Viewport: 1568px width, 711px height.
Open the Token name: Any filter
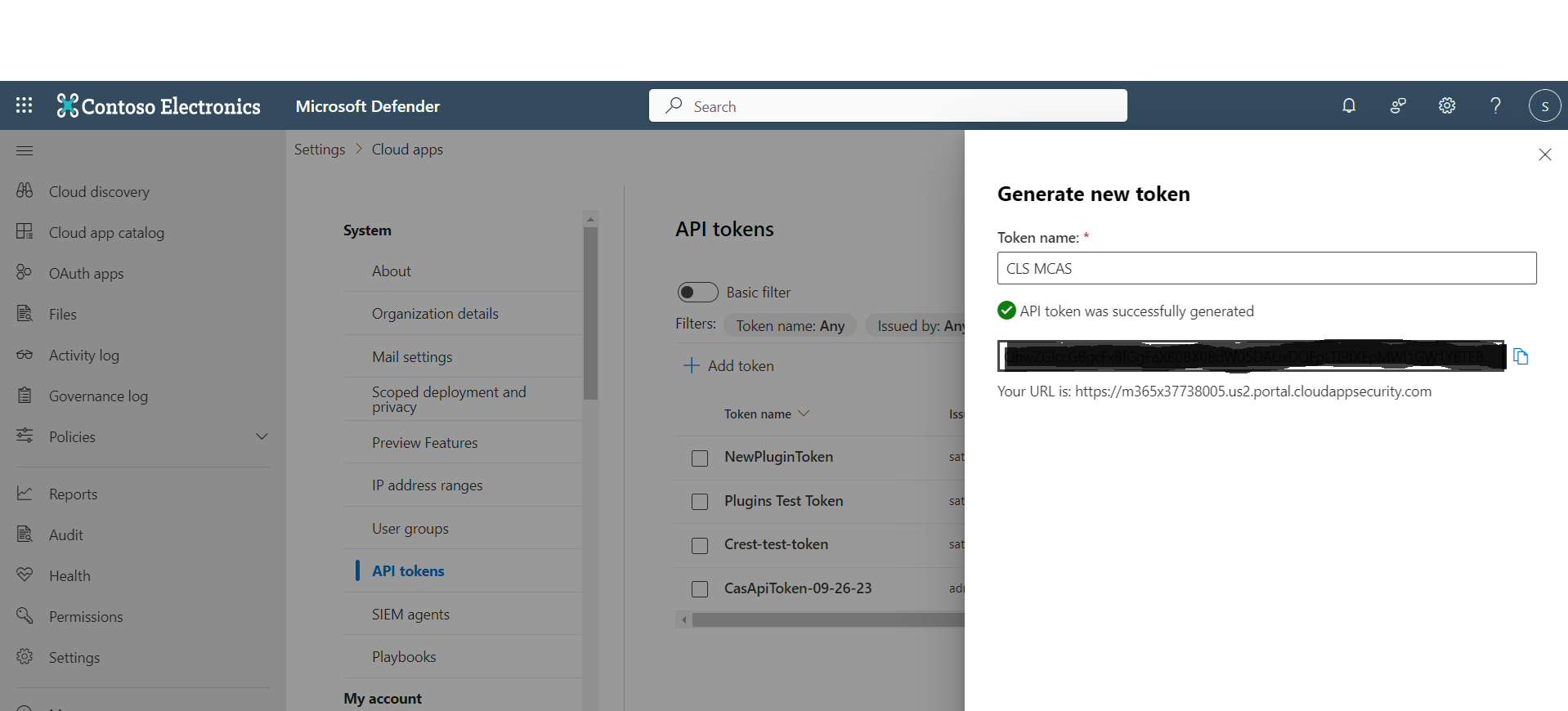[x=790, y=325]
